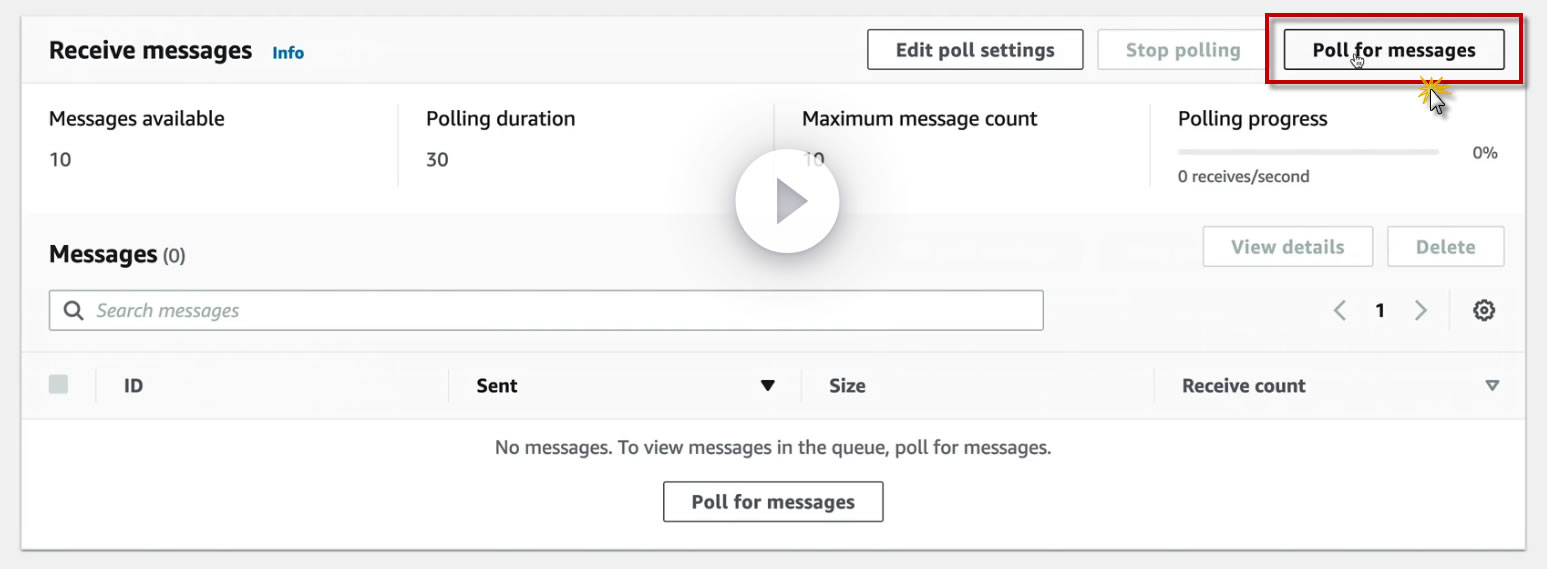Select page number 1 in pagination
Screen dimensions: 1547x569
click(1380, 311)
